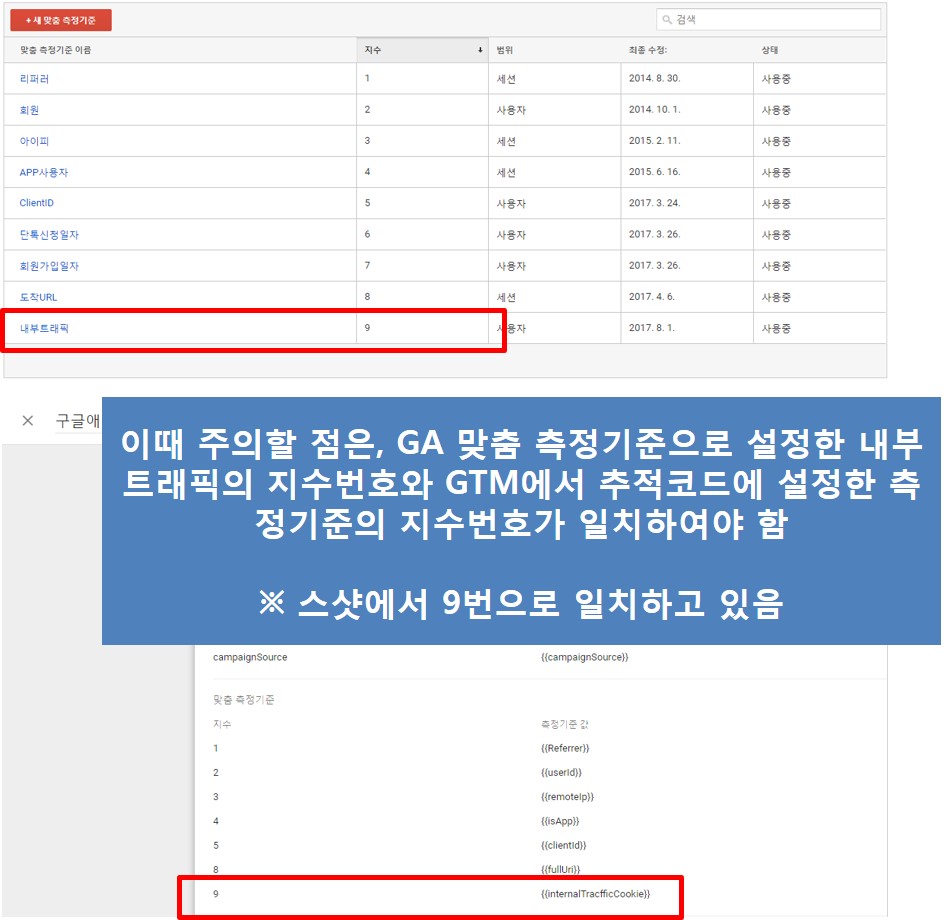Click the 최종 수정 column header

[648, 50]
